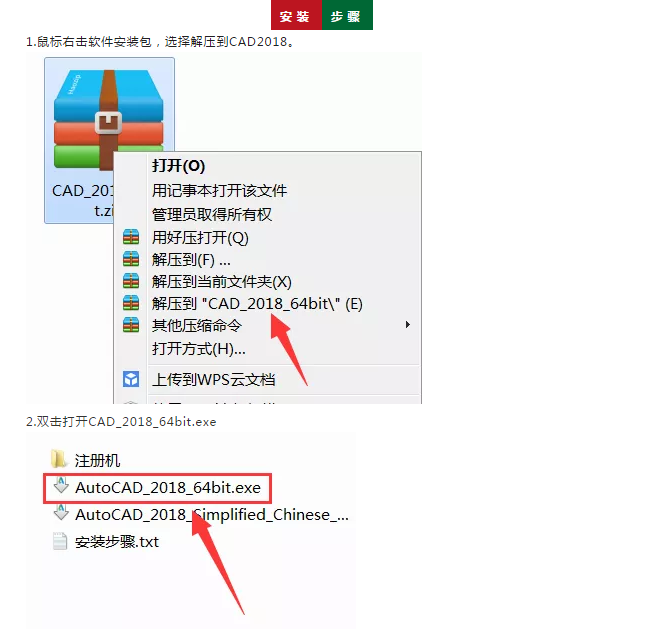
Task: Expand the 其他压缩命令 submenu arrow
Action: pyautogui.click(x=408, y=325)
